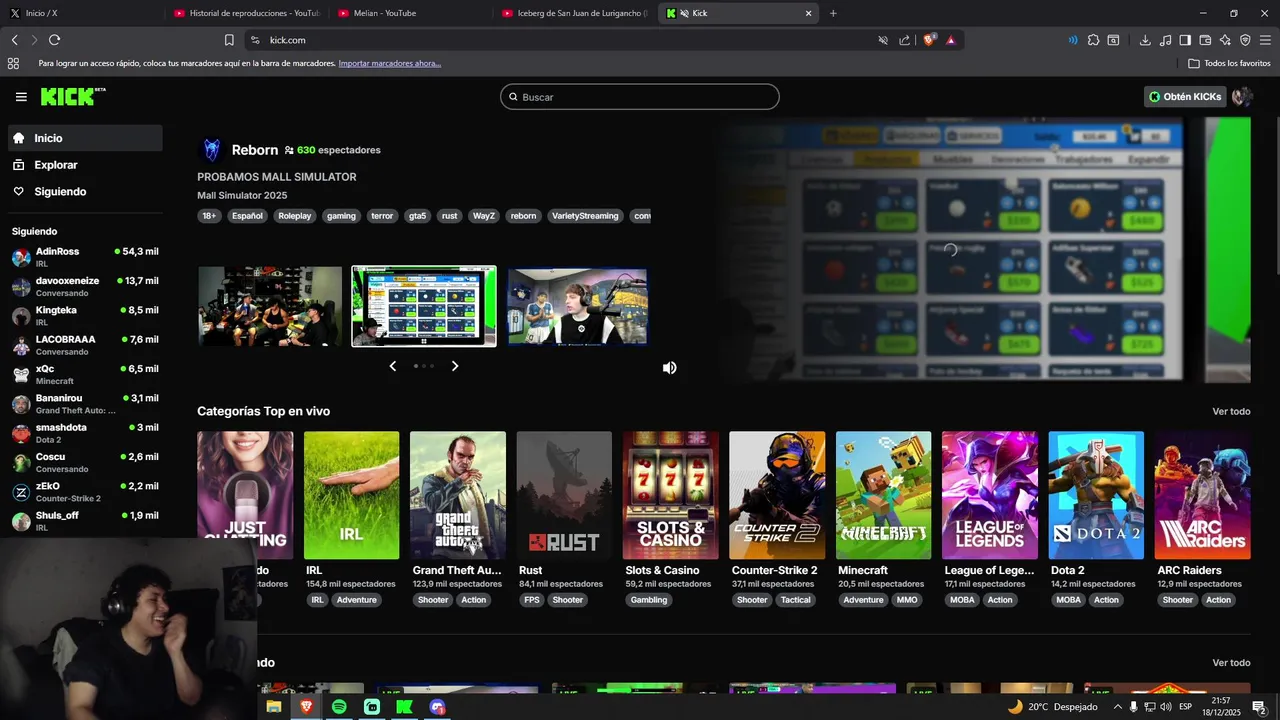The width and height of the screenshot is (1280, 720).
Task: Select the thumbnail with men sitting on couch
Action: pos(270,306)
